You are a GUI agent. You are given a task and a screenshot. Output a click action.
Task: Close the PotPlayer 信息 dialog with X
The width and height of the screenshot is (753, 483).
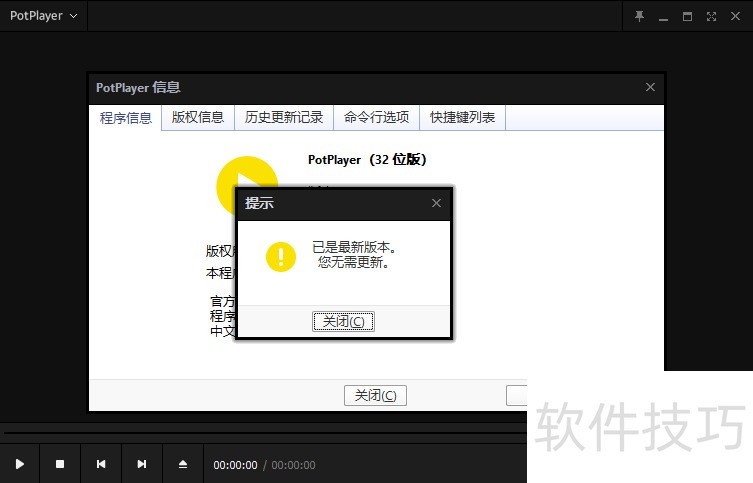(650, 87)
